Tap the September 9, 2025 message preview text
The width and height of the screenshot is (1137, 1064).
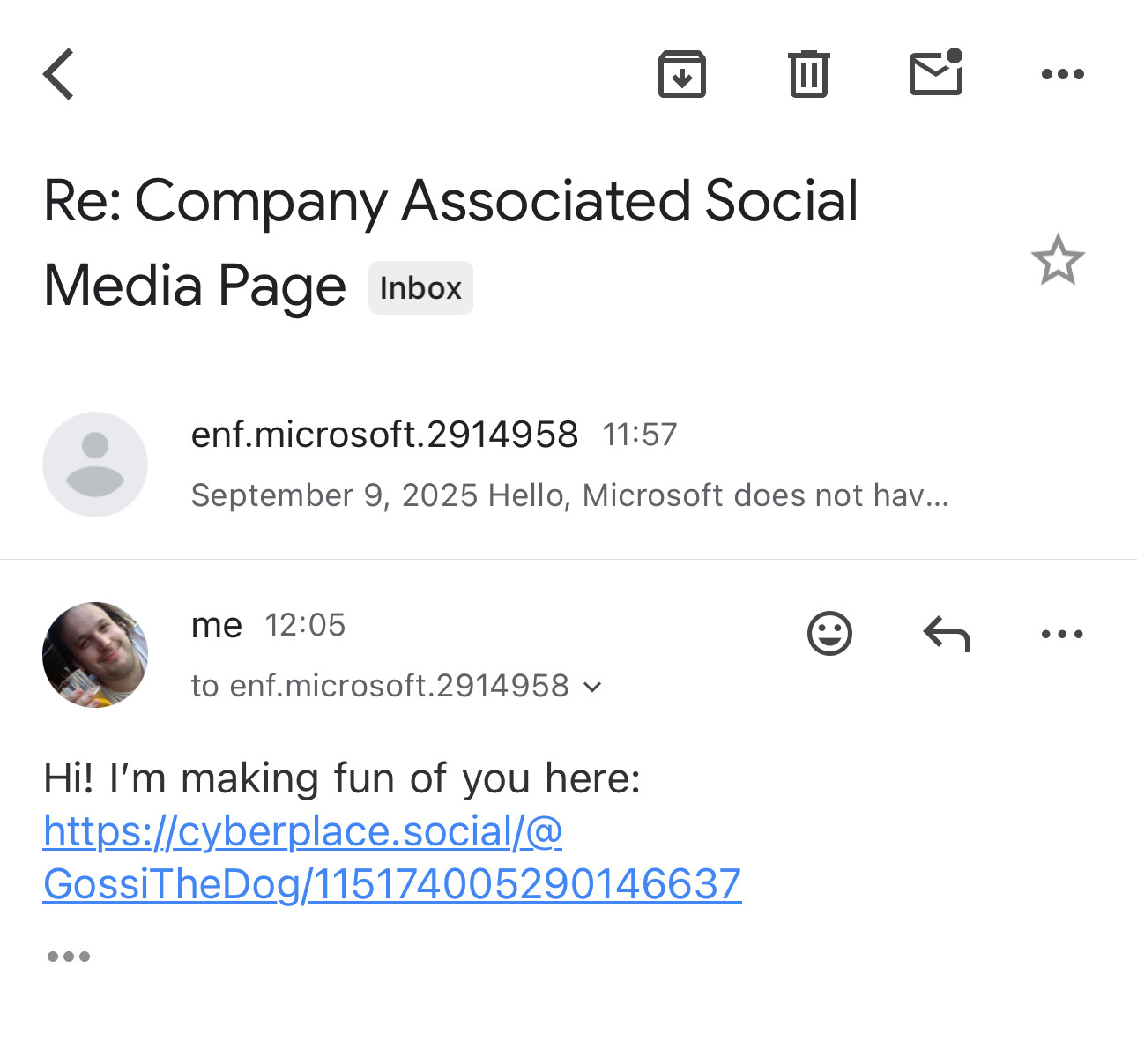pos(570,495)
